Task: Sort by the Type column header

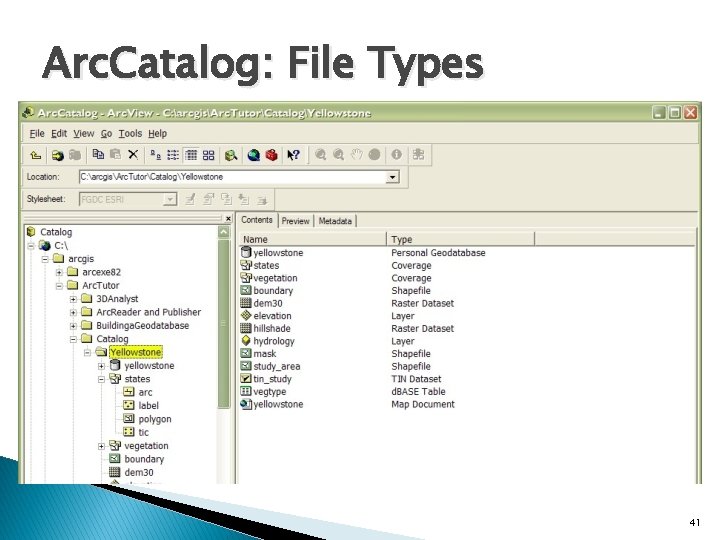Action: click(x=461, y=239)
